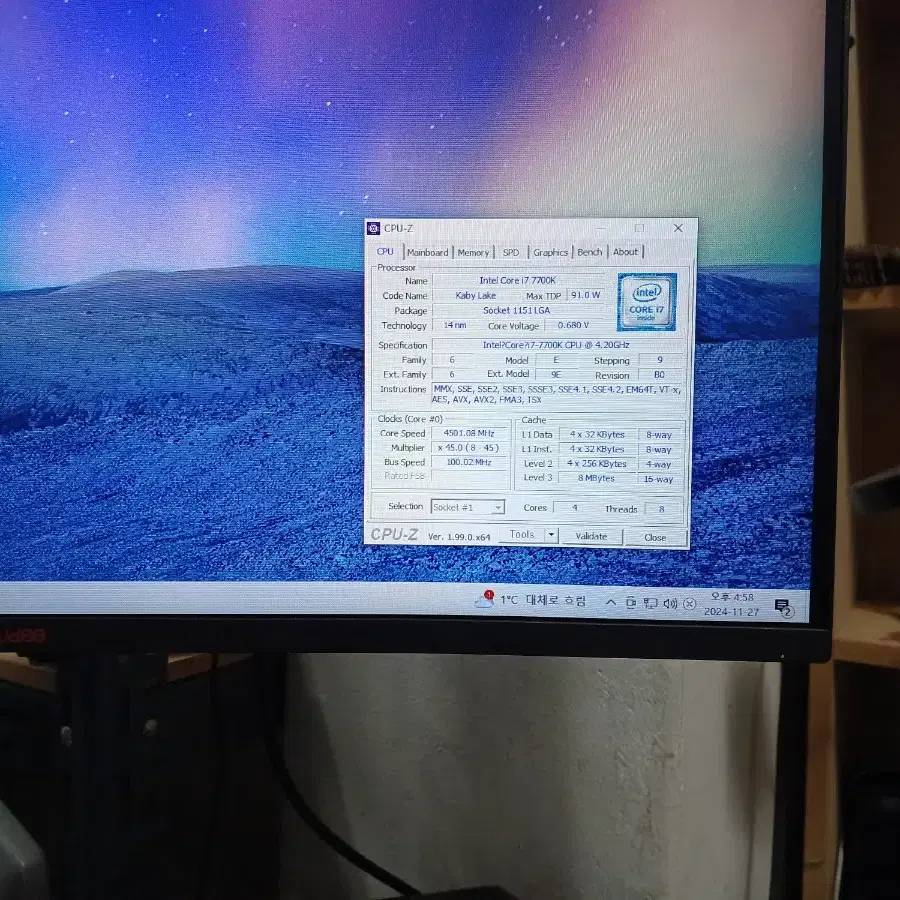900x900 pixels.
Task: Expand the Tools dropdown arrow
Action: [x=551, y=535]
